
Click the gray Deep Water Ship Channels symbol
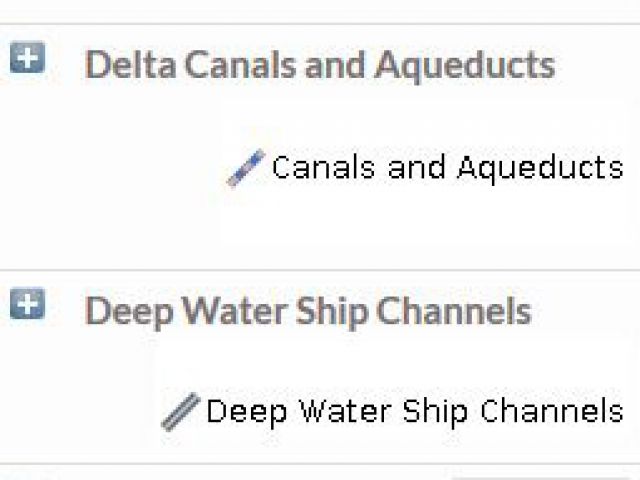click(x=180, y=412)
